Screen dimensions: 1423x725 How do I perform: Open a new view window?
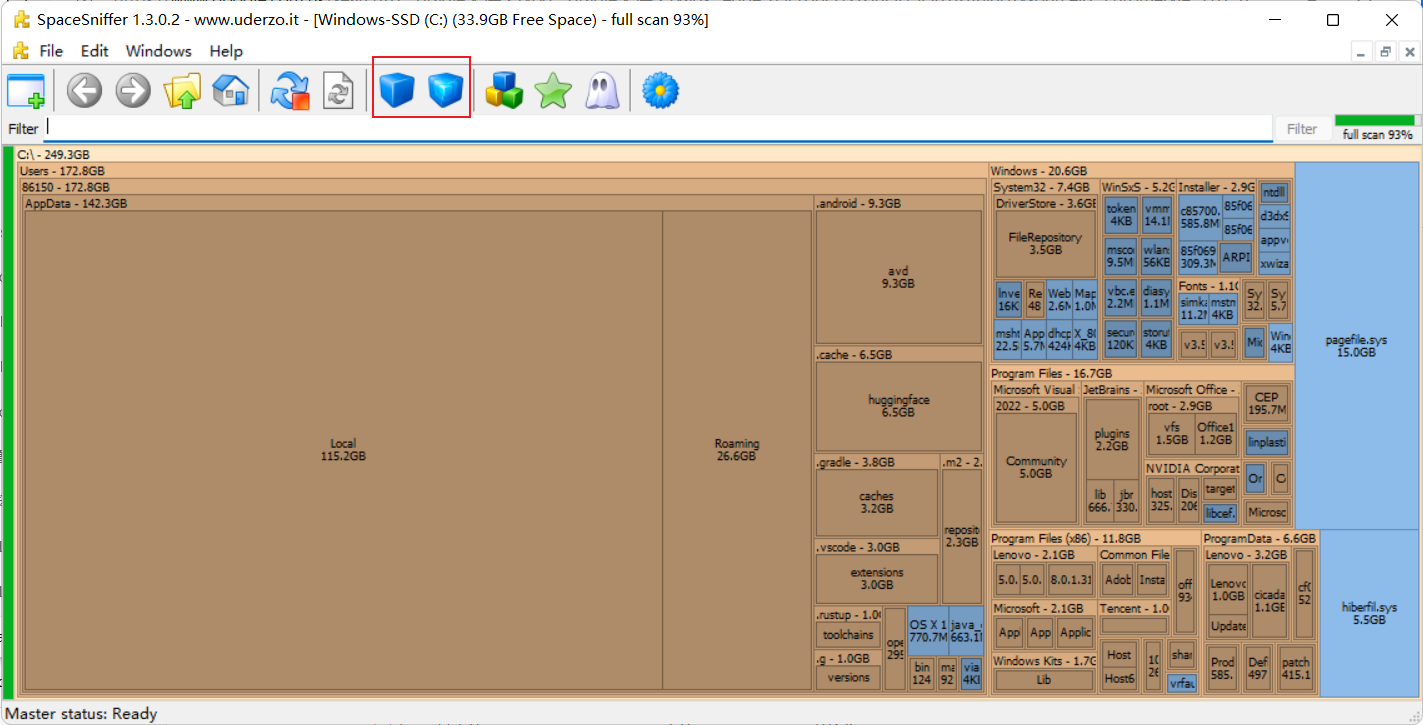[26, 92]
